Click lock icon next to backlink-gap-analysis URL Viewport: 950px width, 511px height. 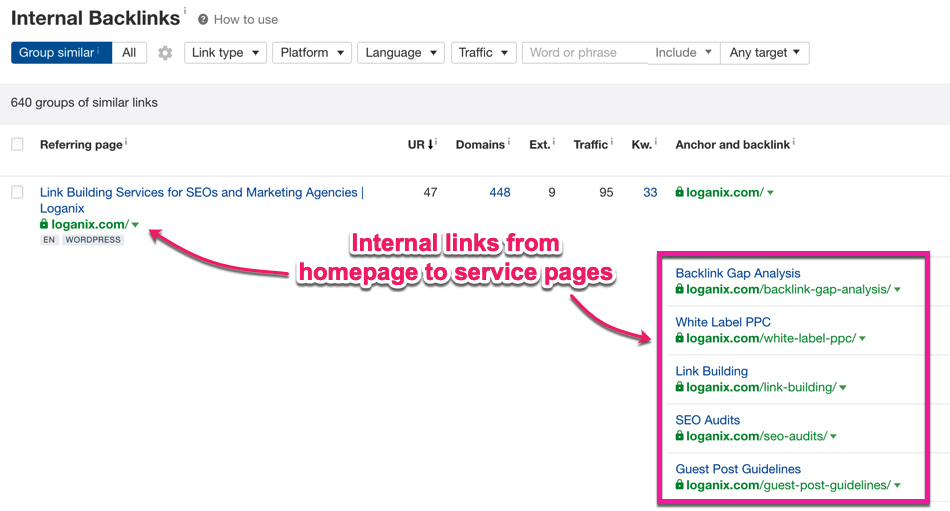tap(679, 289)
